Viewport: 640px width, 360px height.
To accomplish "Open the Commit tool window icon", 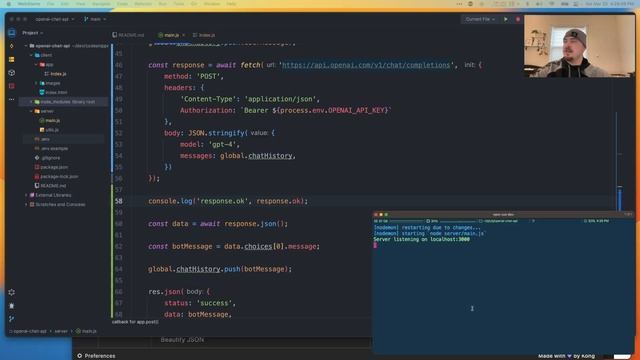I will [11, 46].
